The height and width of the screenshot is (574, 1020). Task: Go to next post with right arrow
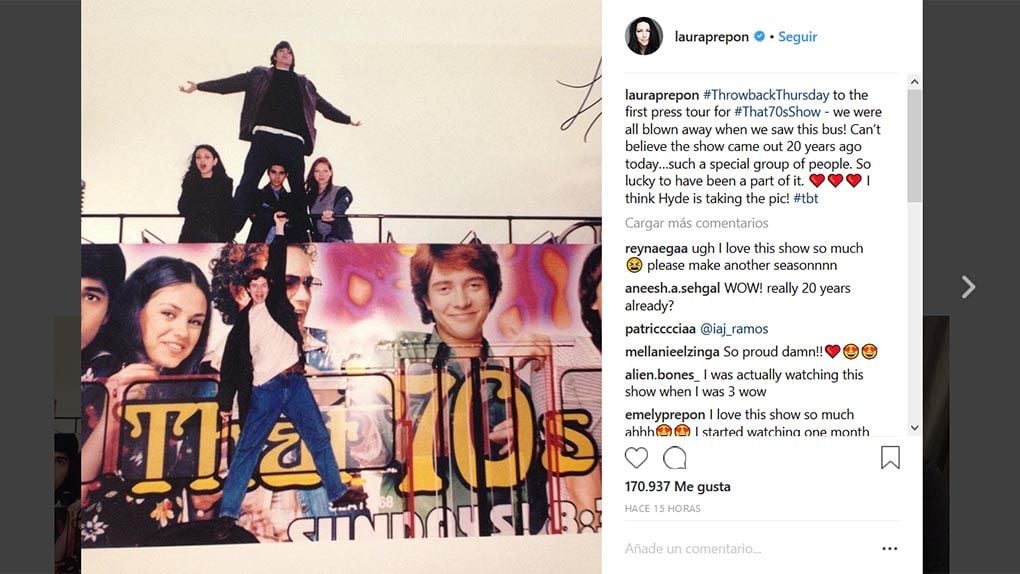click(x=968, y=288)
